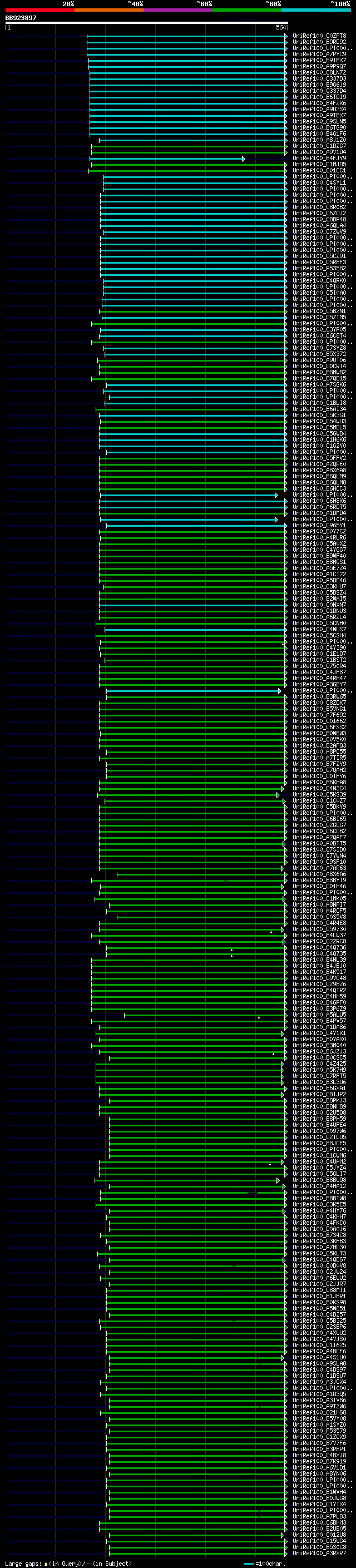Click the hit label UniRef100_B4FZK6
This screenshot has height=1568, width=356.
click(319, 103)
